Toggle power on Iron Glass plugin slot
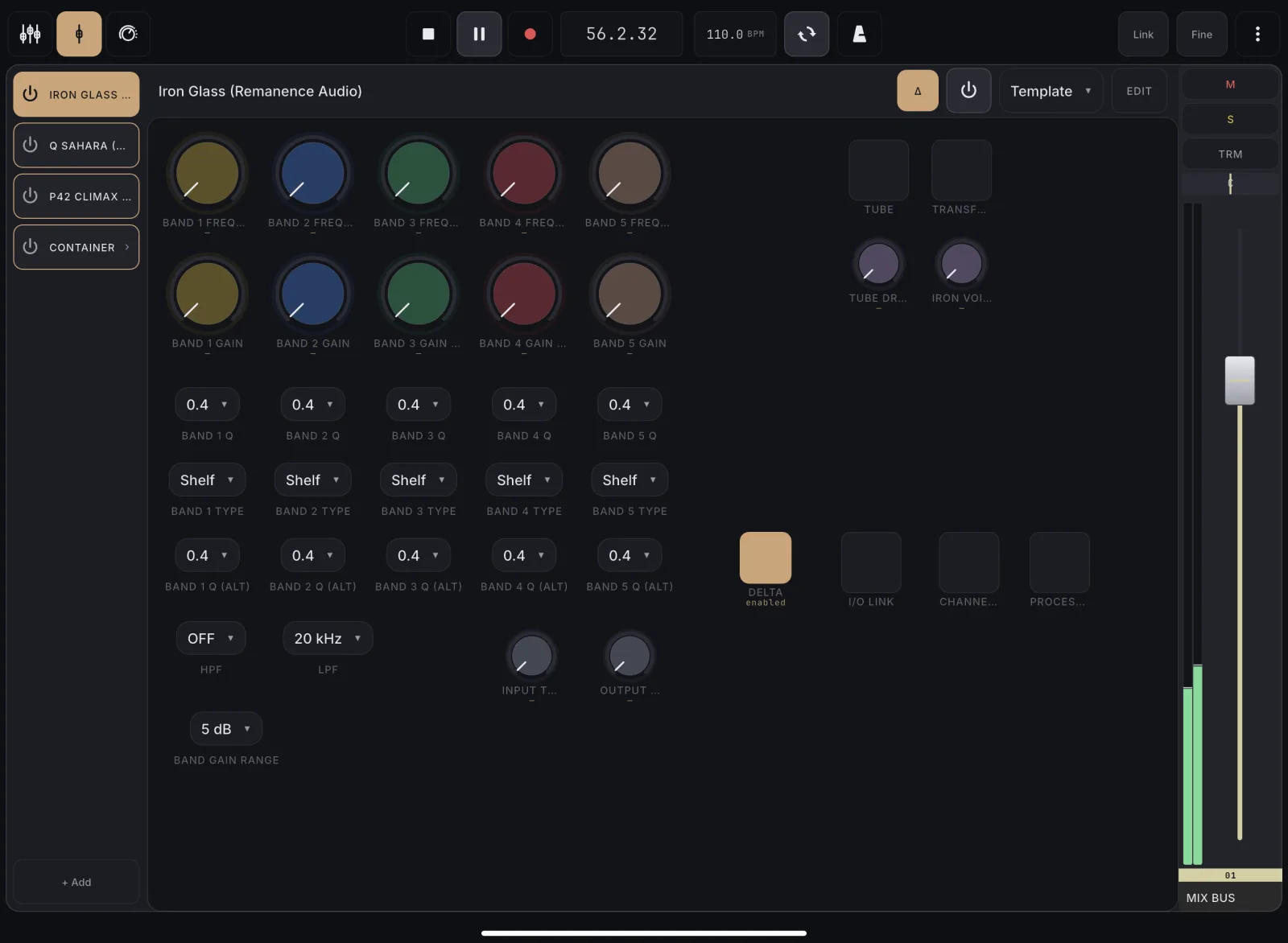The width and height of the screenshot is (1288, 943). pyautogui.click(x=31, y=94)
